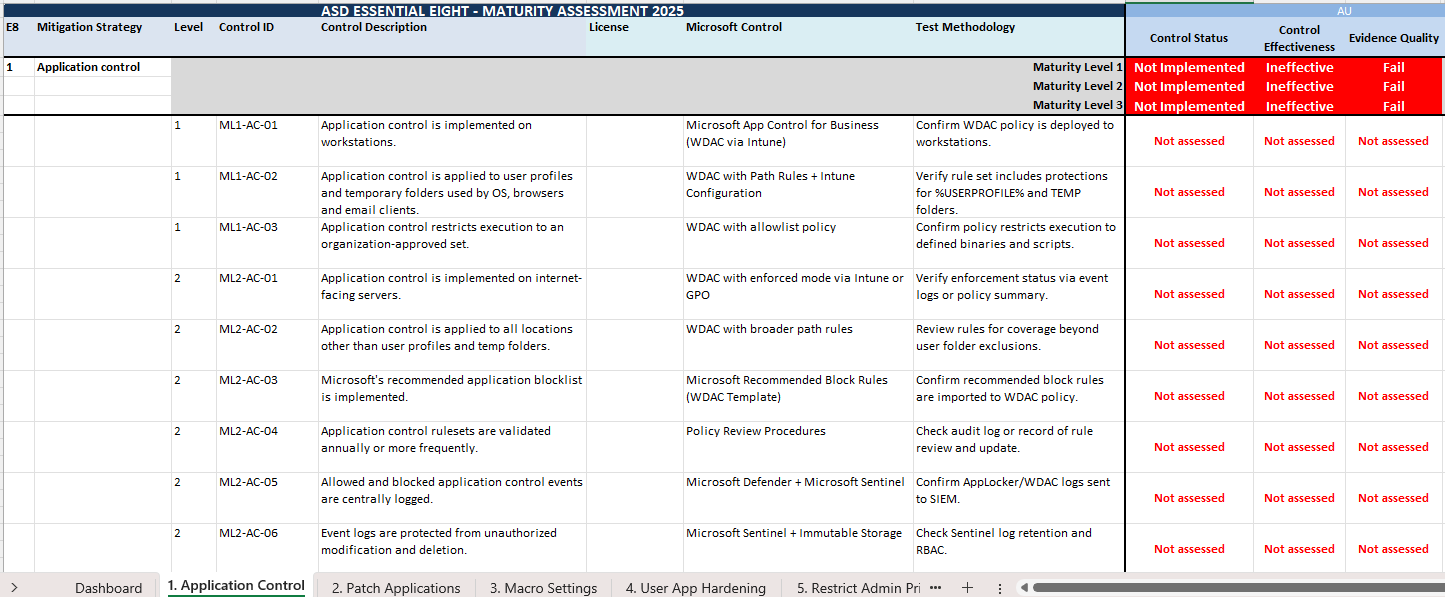This screenshot has width=1445, height=597.
Task: Go to the 3. Macro Settings tab
Action: (543, 588)
